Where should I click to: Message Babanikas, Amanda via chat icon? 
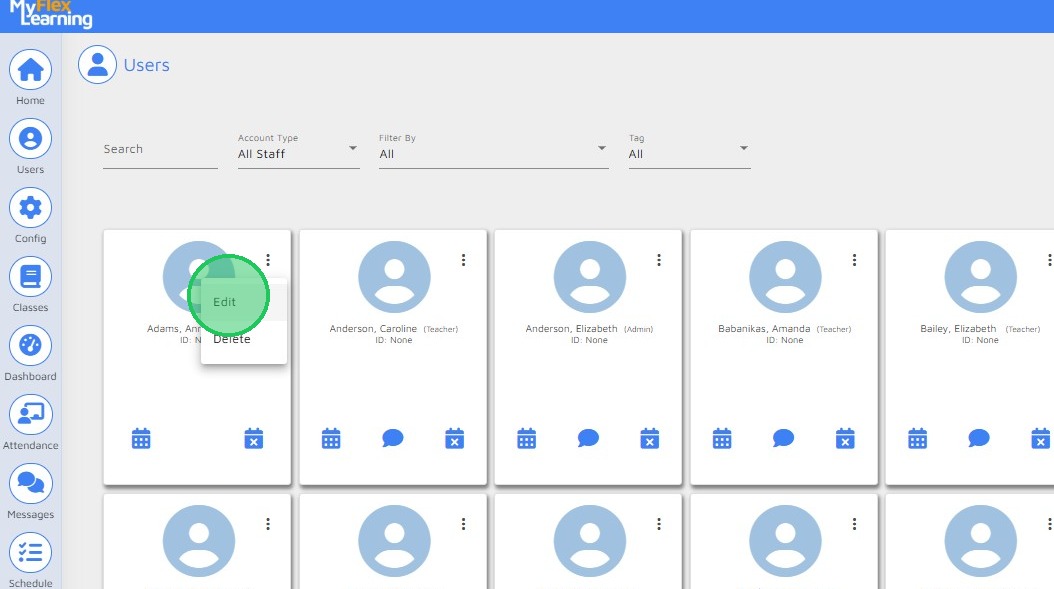[783, 438]
